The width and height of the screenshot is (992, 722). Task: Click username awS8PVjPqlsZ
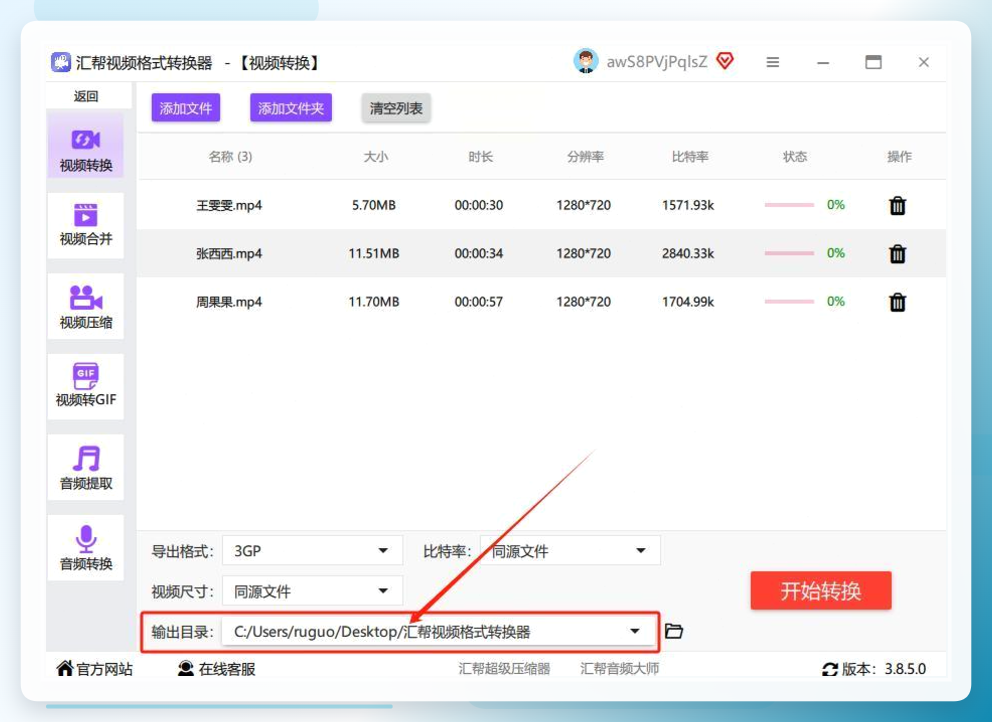point(657,61)
